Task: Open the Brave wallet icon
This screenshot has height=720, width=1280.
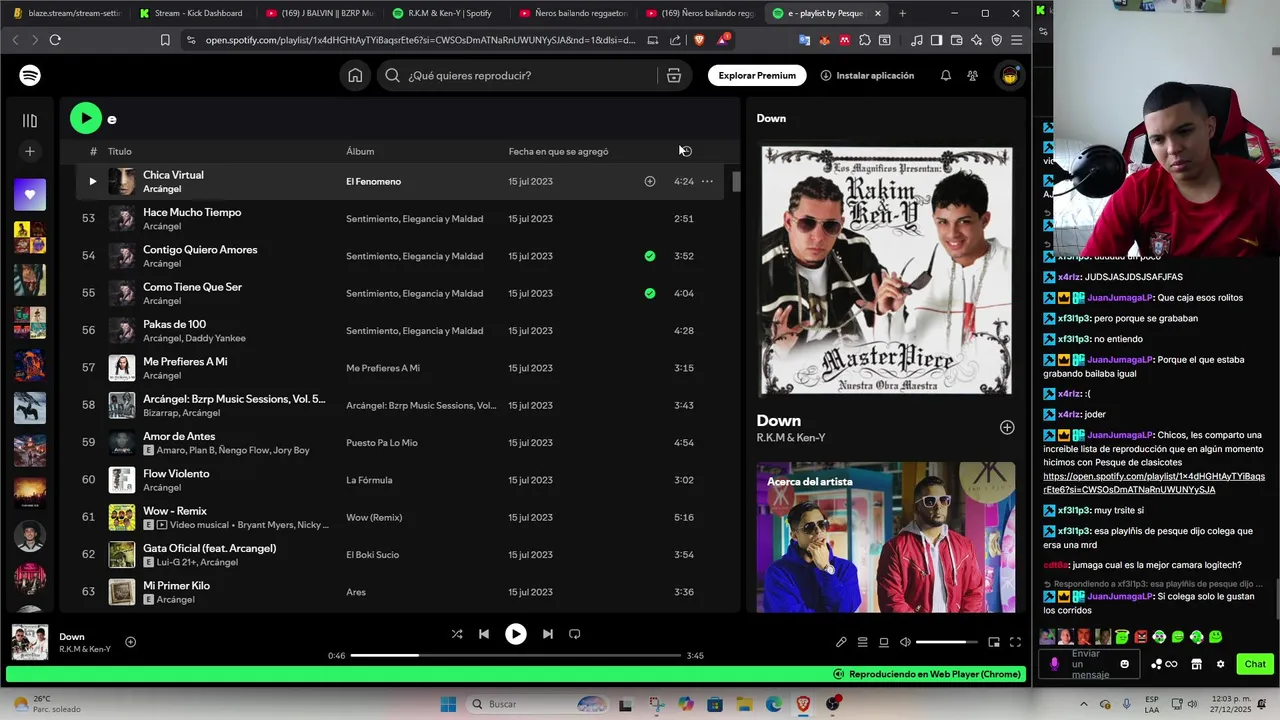Action: pyautogui.click(x=956, y=40)
